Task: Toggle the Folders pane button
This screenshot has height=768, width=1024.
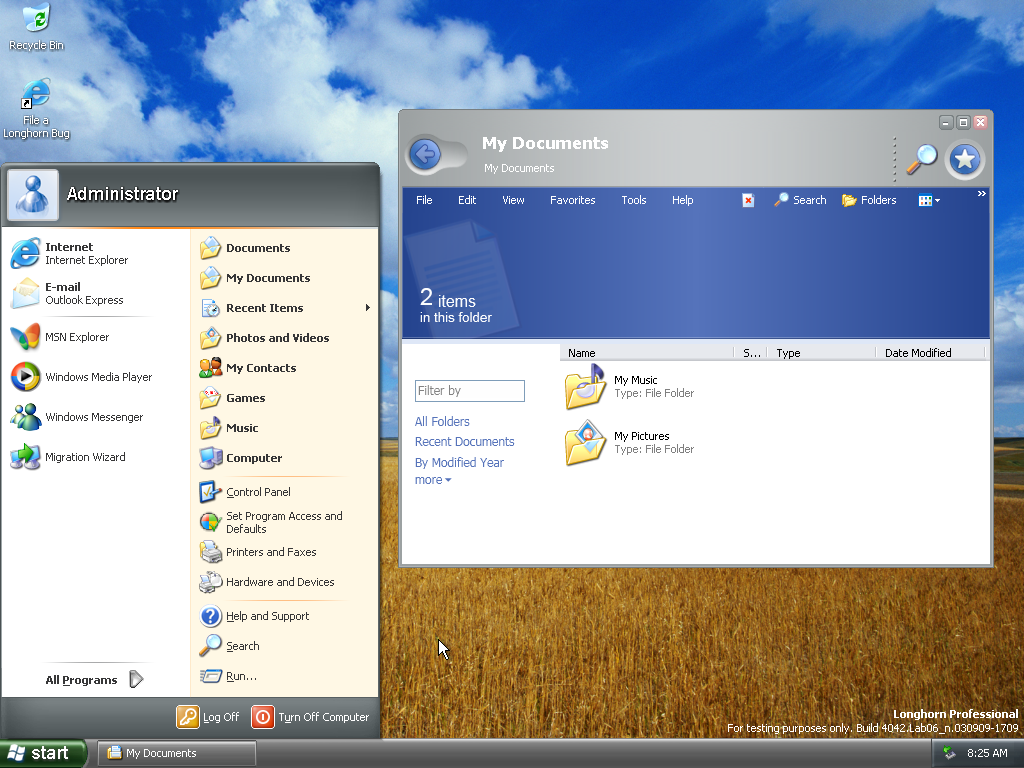Action: point(869,200)
